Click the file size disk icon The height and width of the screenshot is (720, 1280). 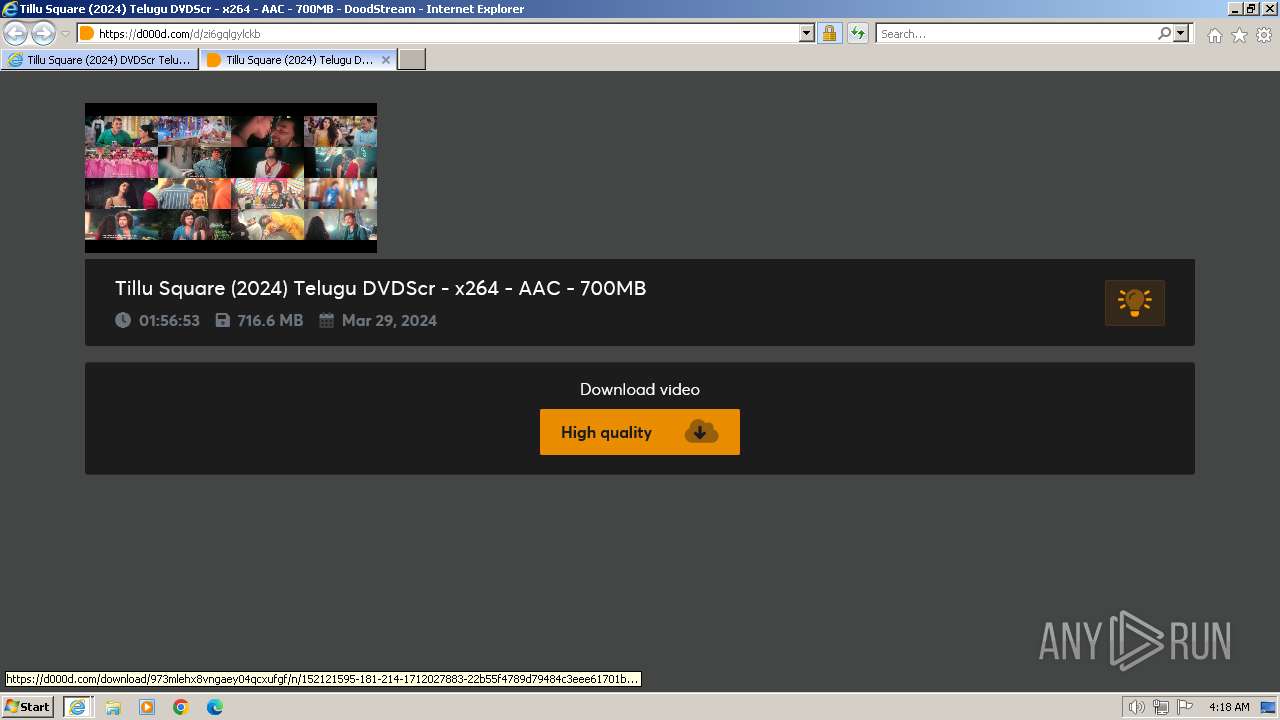[223, 320]
